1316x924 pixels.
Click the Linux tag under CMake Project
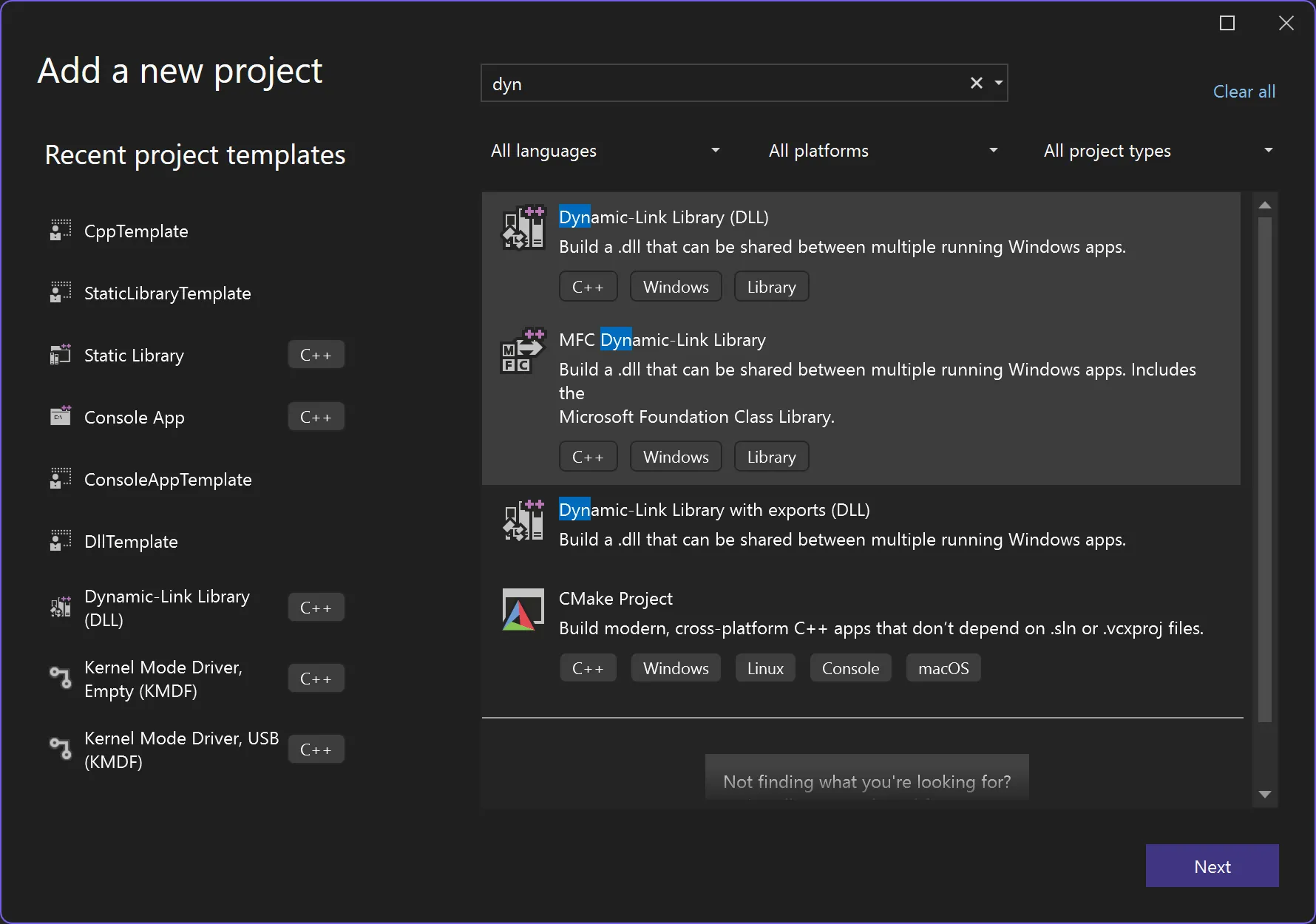[765, 668]
